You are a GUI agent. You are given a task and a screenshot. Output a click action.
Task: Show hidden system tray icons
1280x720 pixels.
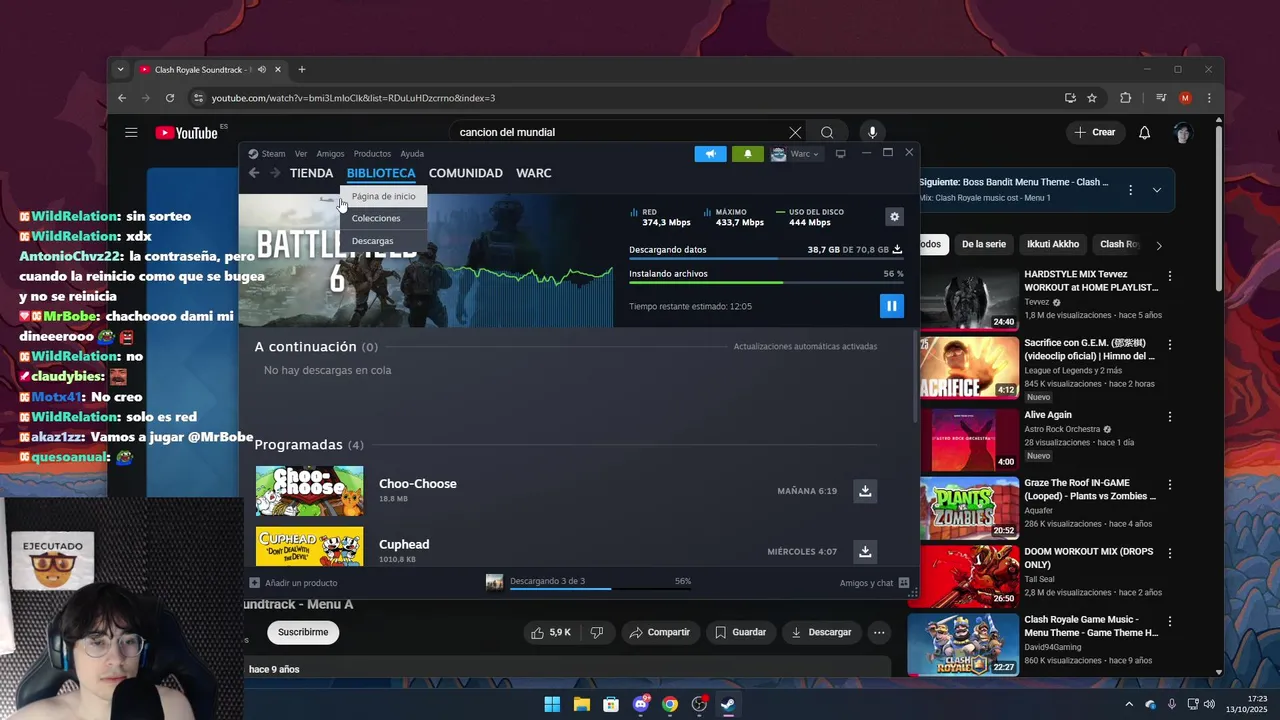pos(1129,704)
